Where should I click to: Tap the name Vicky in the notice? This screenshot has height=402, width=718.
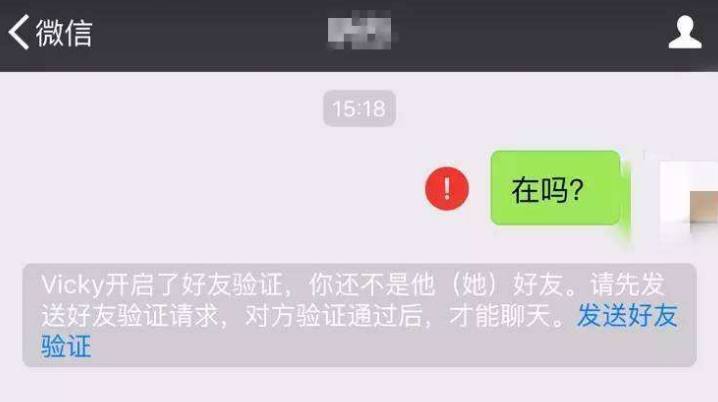(x=73, y=285)
